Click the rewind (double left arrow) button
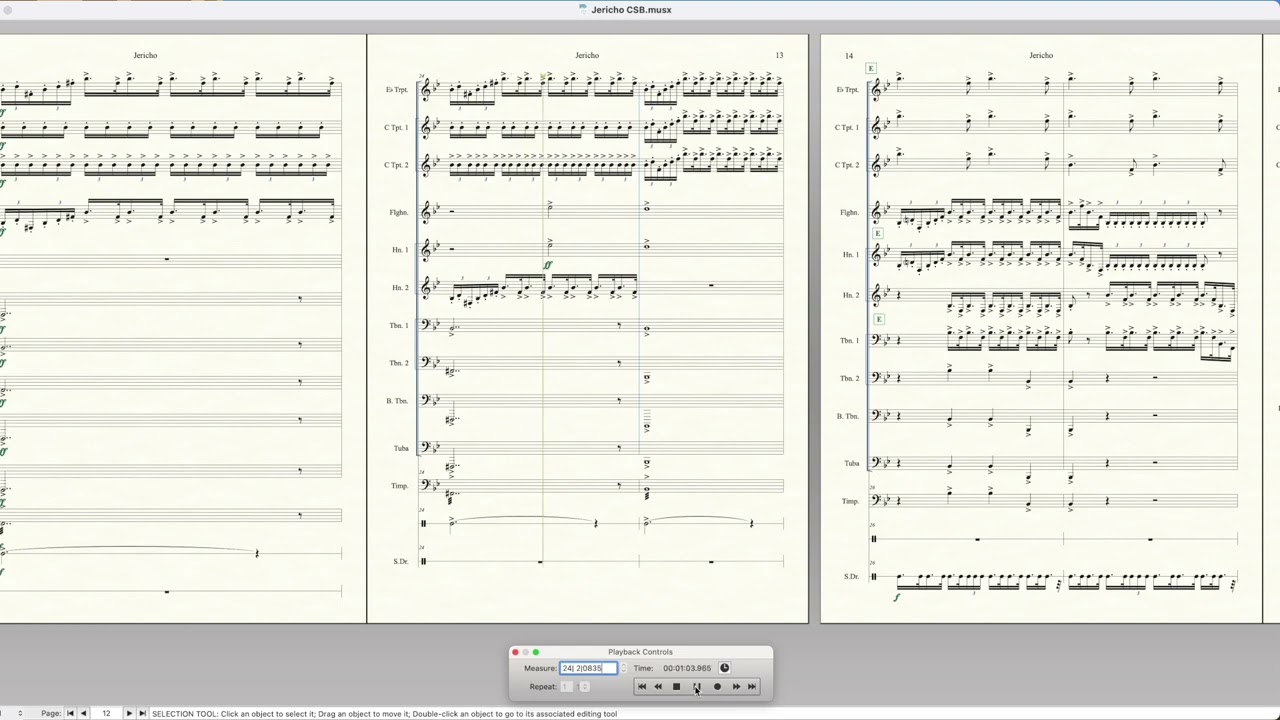1280x720 pixels. pos(658,687)
